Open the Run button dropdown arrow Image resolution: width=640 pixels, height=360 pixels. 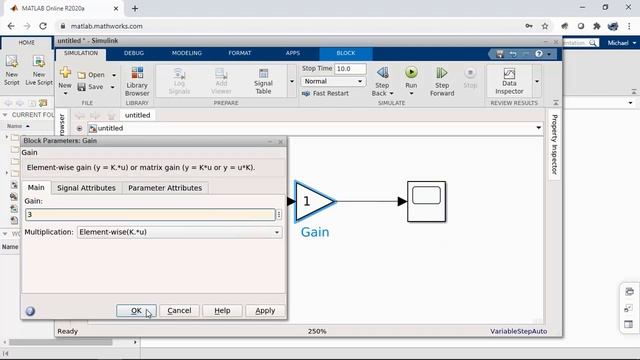411,94
